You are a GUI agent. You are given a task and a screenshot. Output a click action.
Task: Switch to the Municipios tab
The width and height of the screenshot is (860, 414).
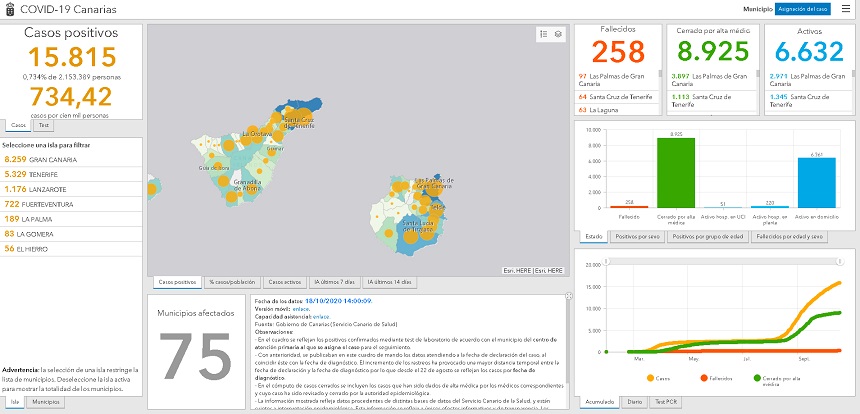coord(44,401)
